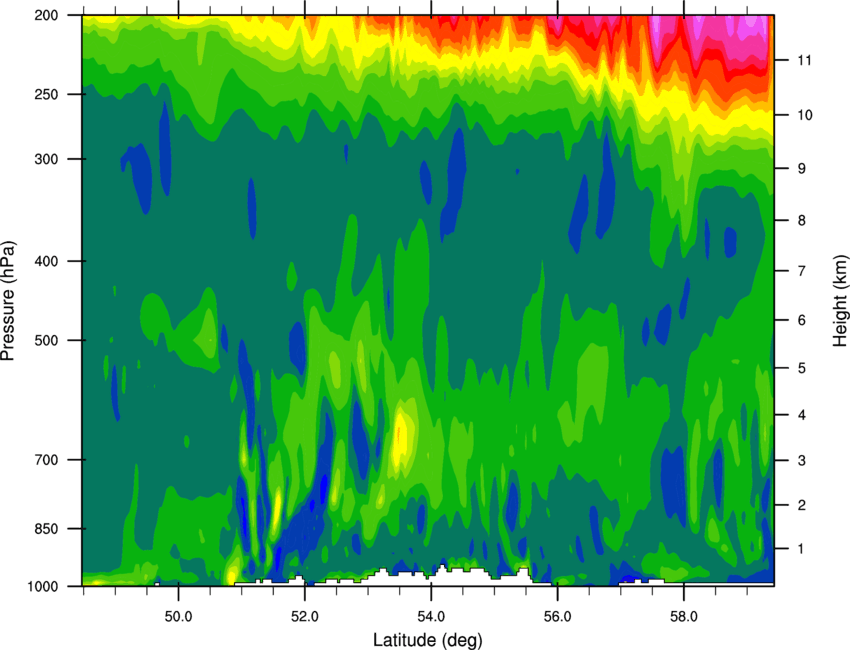850x650 pixels.
Task: Click the yellow maximum blob near 53.5 latitude
Action: [x=401, y=438]
